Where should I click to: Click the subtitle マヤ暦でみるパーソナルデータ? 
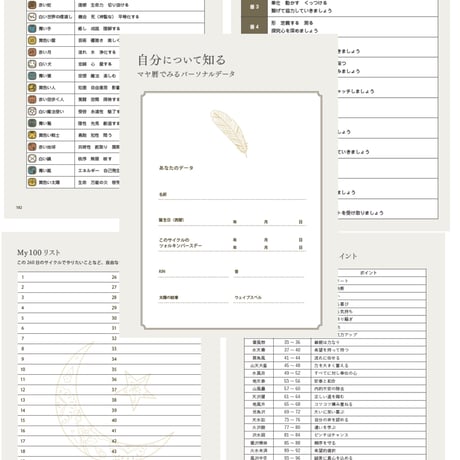186,74
